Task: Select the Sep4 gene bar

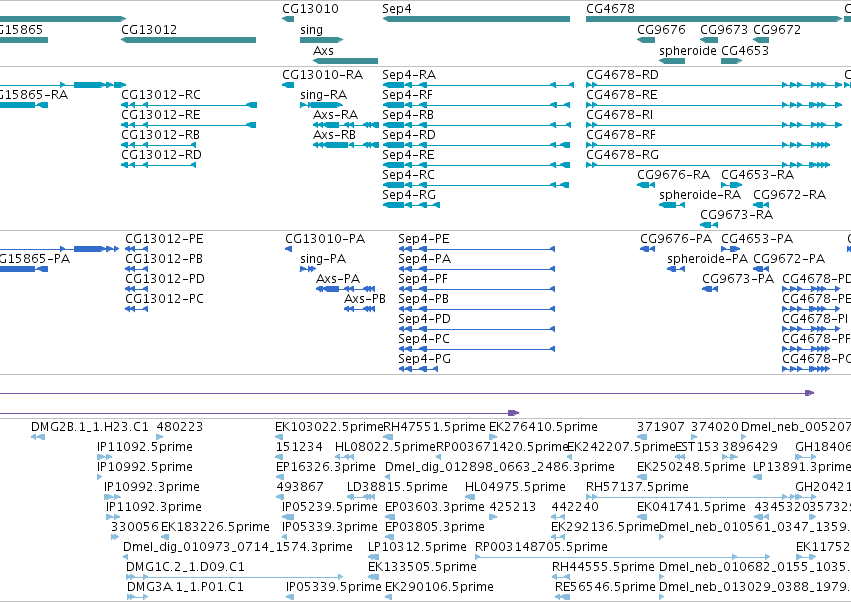Action: (477, 19)
